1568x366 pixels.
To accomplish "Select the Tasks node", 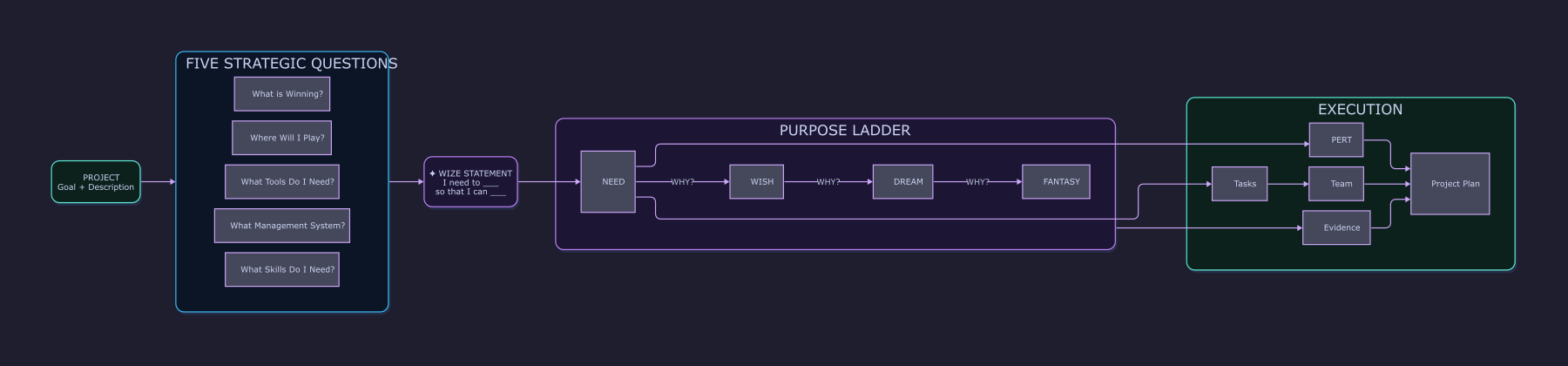I will click(x=1240, y=184).
